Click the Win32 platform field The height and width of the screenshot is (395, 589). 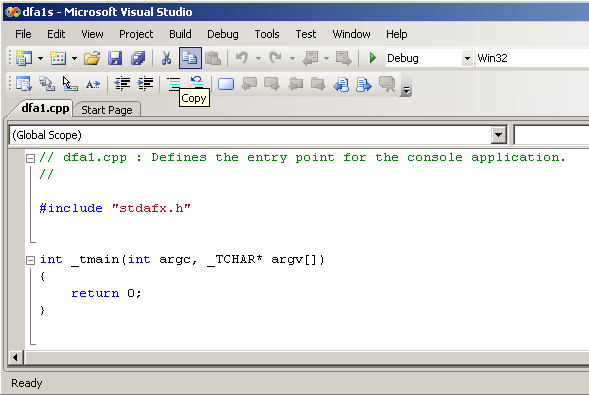tap(532, 58)
